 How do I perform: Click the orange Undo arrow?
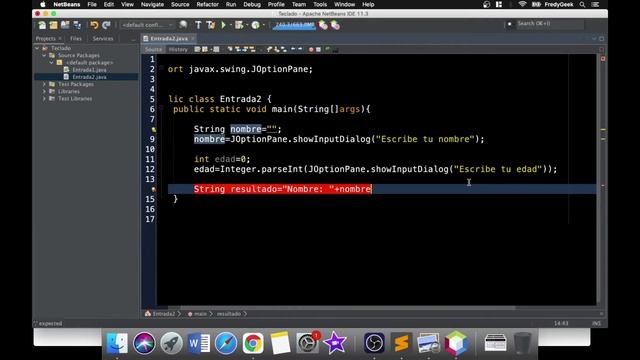pyautogui.click(x=94, y=25)
